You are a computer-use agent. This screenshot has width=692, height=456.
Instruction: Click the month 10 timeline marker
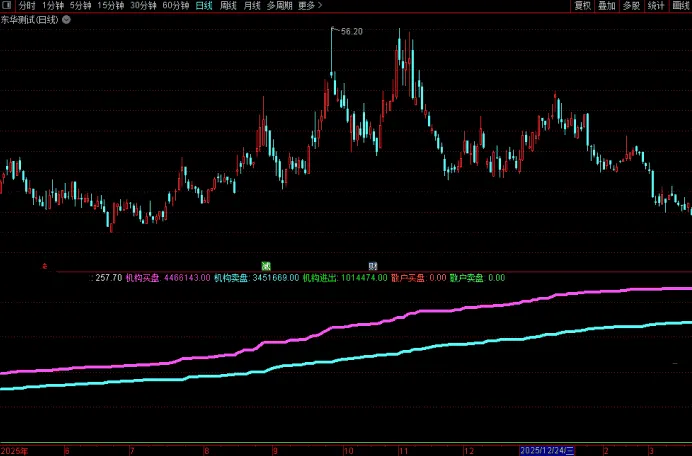pyautogui.click(x=349, y=451)
